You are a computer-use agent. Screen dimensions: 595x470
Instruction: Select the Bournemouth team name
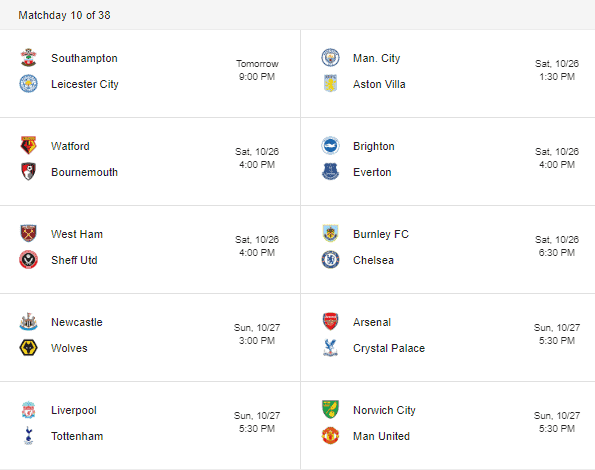[85, 172]
